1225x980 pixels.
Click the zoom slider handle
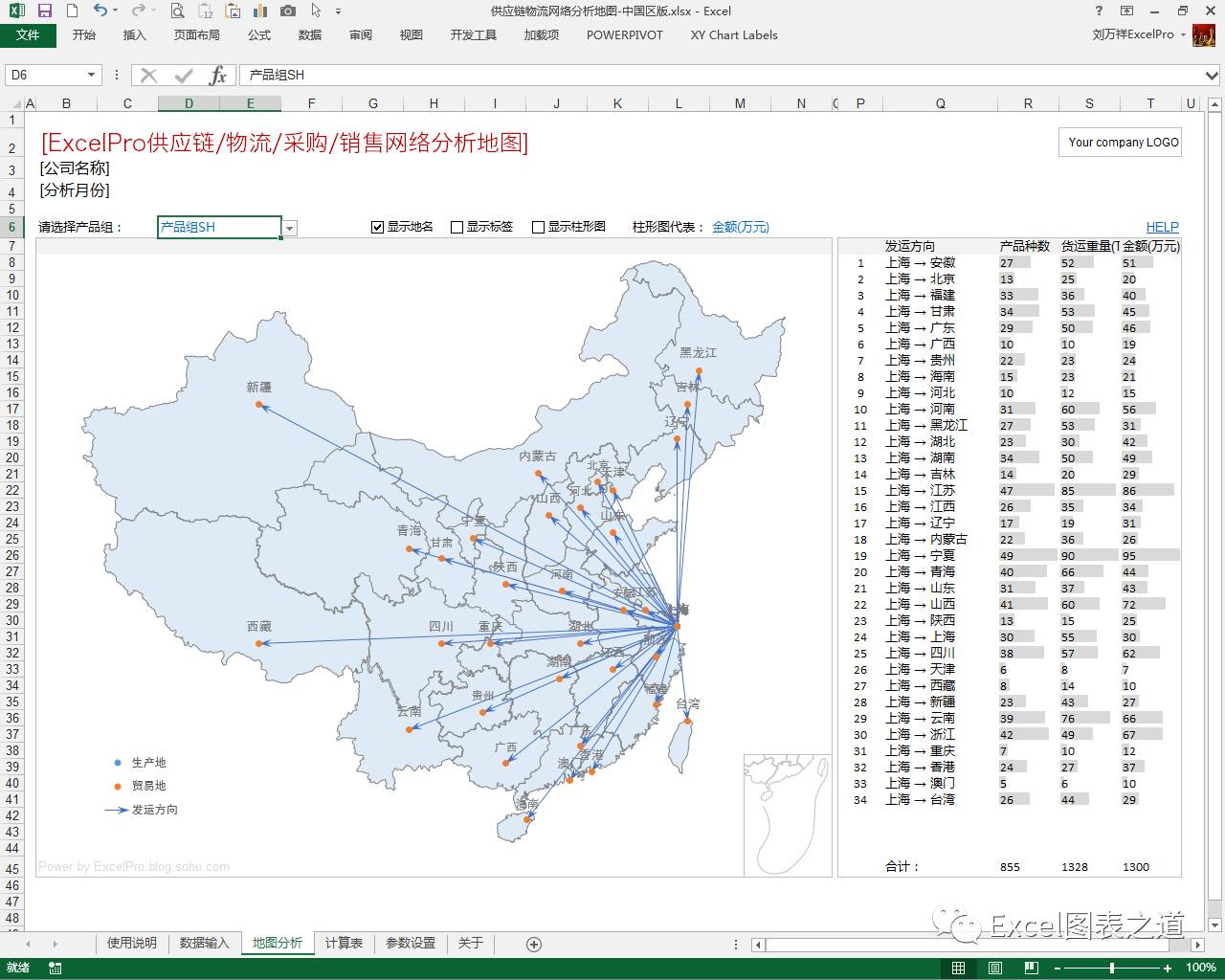pyautogui.click(x=1112, y=969)
